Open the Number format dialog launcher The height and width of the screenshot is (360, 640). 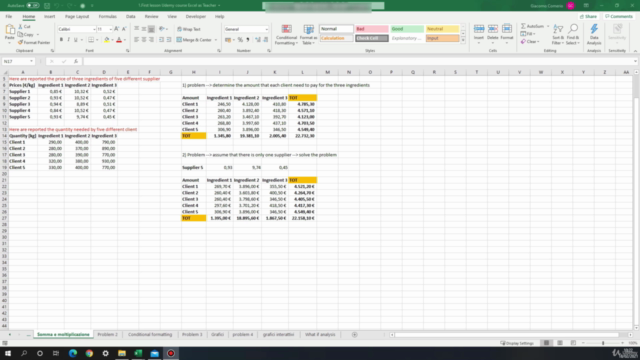pos(269,51)
